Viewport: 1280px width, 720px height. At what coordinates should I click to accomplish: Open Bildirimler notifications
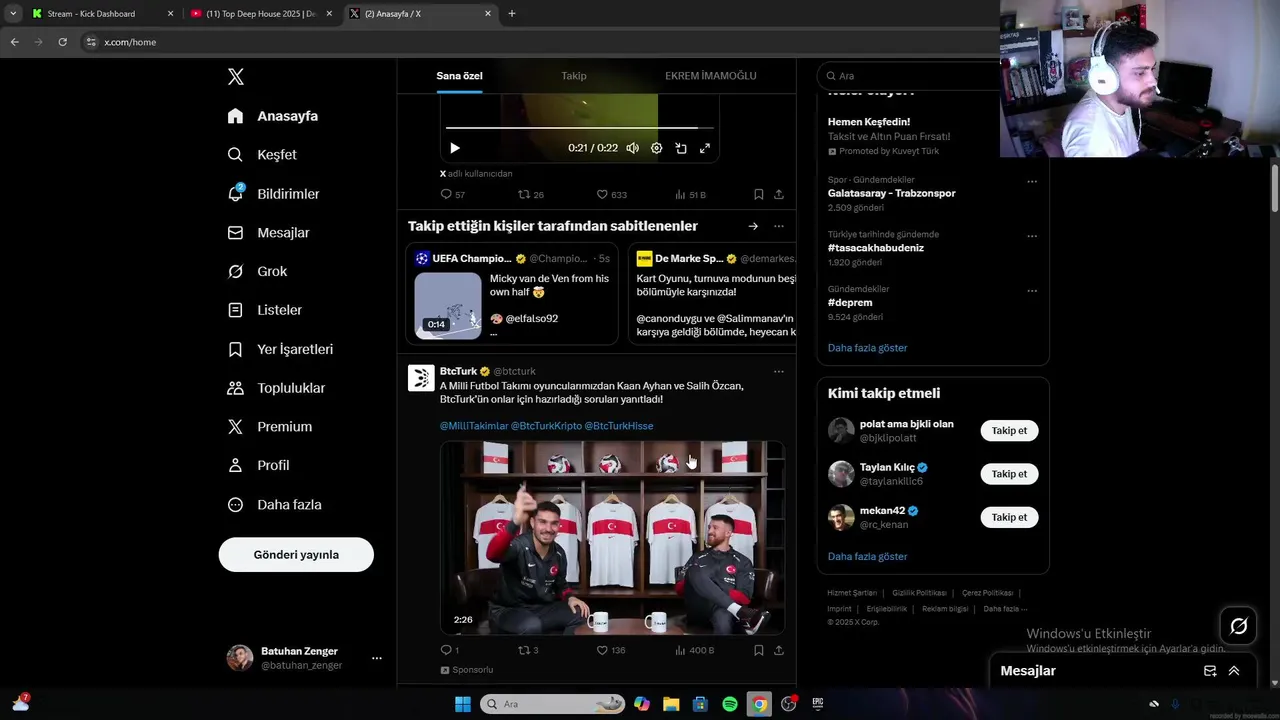point(273,194)
